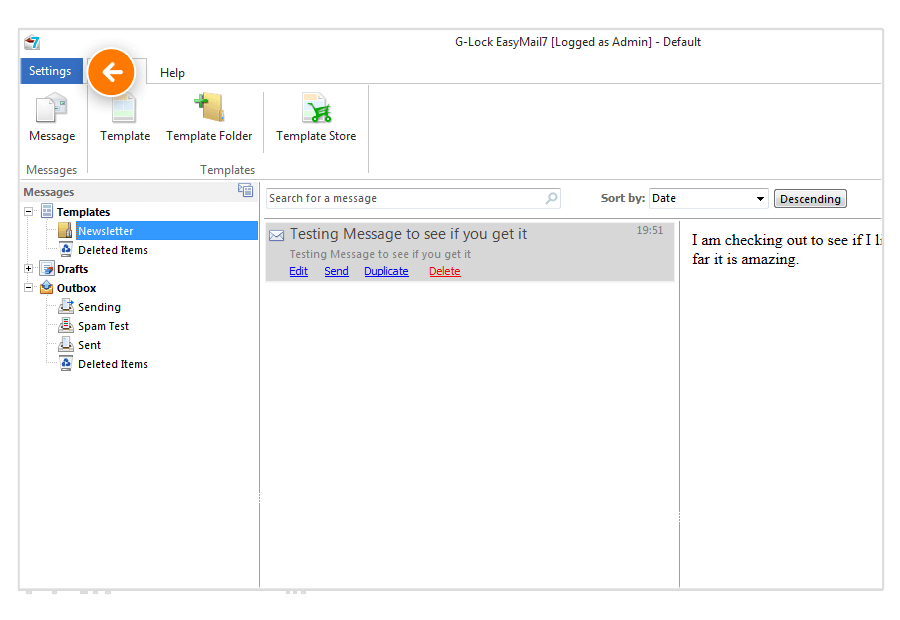
Task: Click the 19:51 message timestamp
Action: pyautogui.click(x=650, y=230)
